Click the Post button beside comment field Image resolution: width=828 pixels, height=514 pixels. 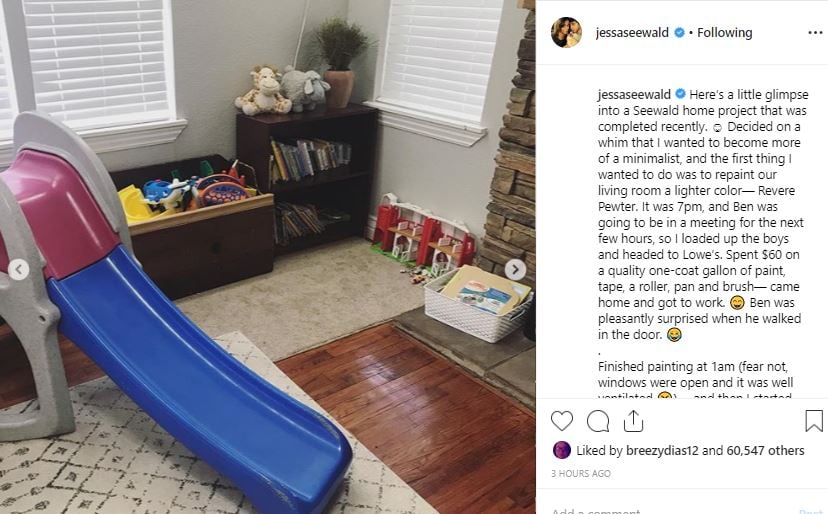tap(811, 511)
